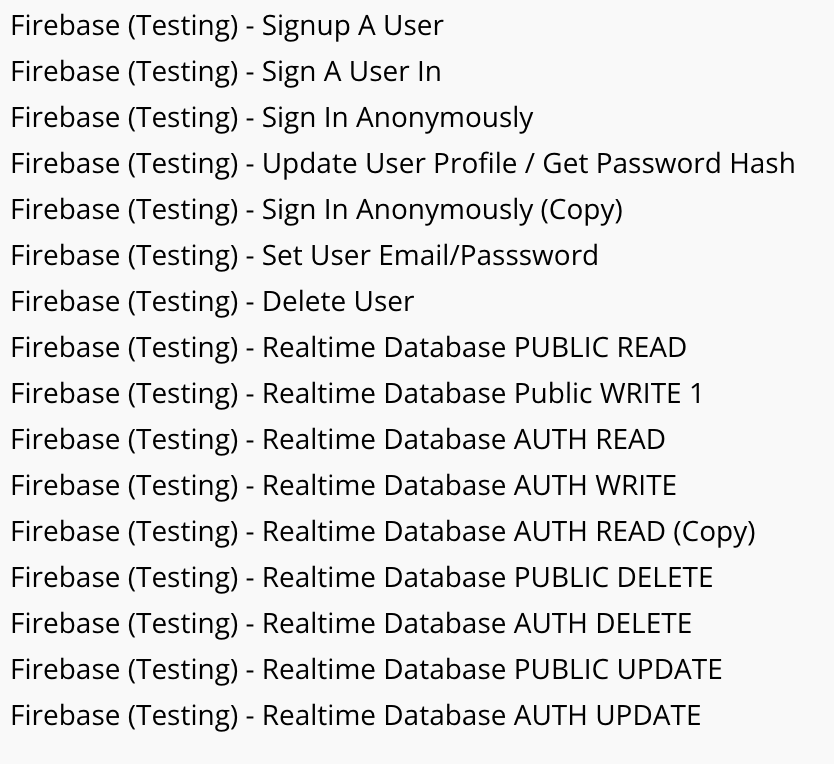This screenshot has height=764, width=834.
Task: Open the Signup A User item
Action: (x=227, y=26)
